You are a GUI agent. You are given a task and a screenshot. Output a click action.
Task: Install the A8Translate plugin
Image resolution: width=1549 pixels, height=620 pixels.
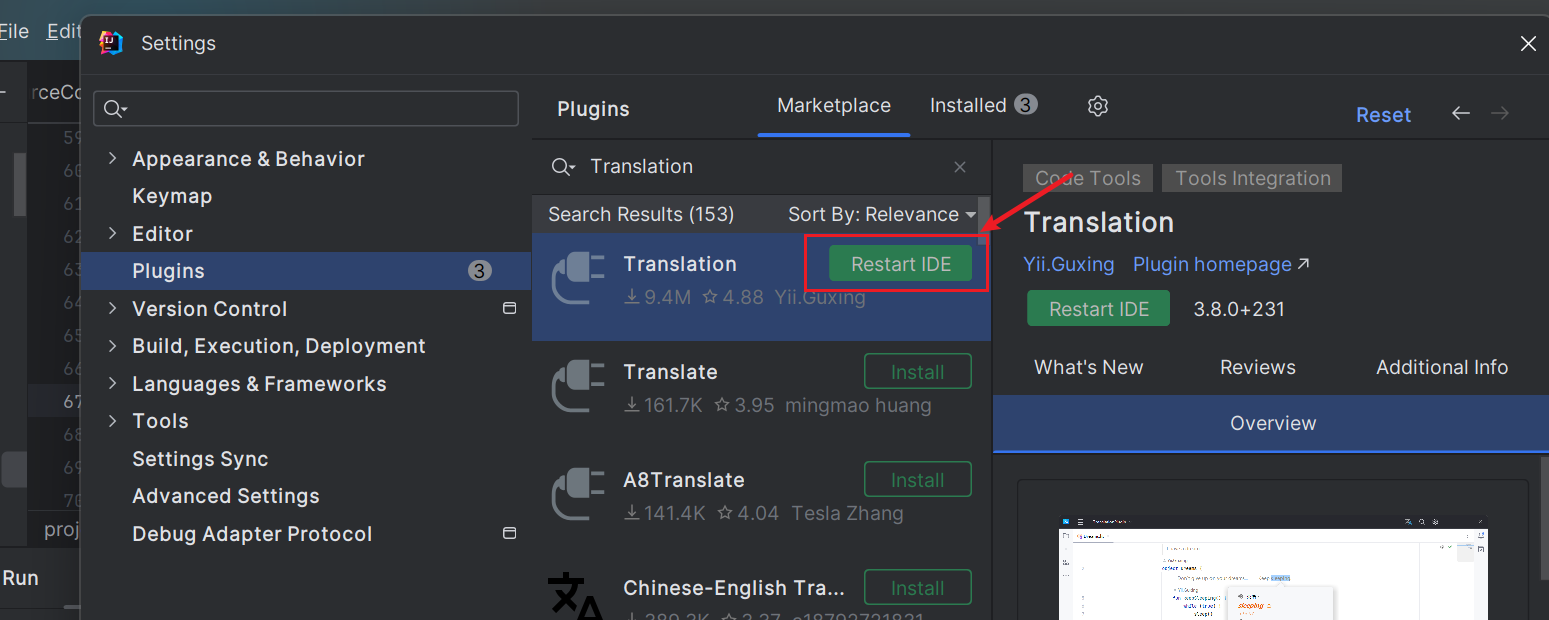917,480
